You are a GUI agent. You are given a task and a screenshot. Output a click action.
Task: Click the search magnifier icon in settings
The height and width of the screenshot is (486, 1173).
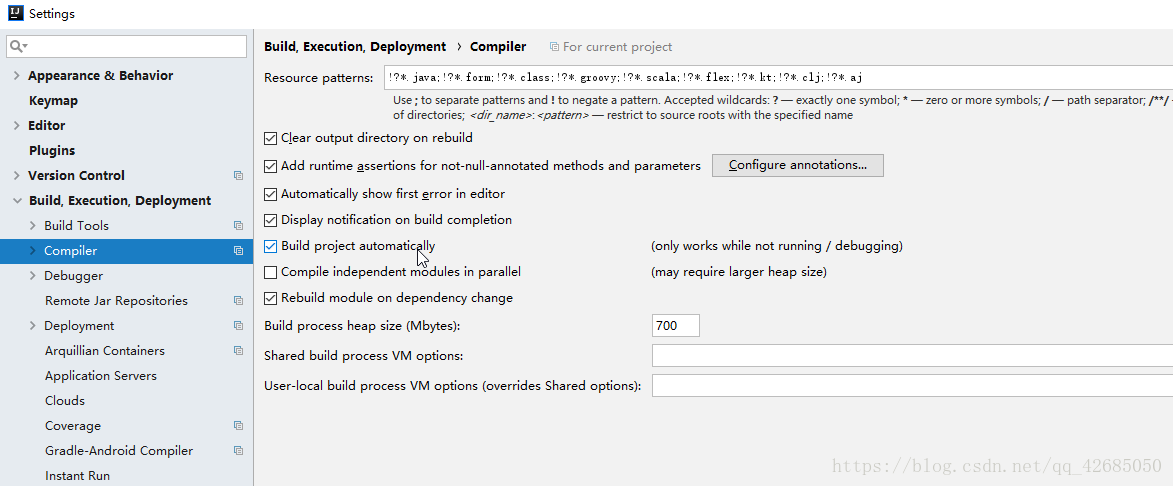[17, 47]
